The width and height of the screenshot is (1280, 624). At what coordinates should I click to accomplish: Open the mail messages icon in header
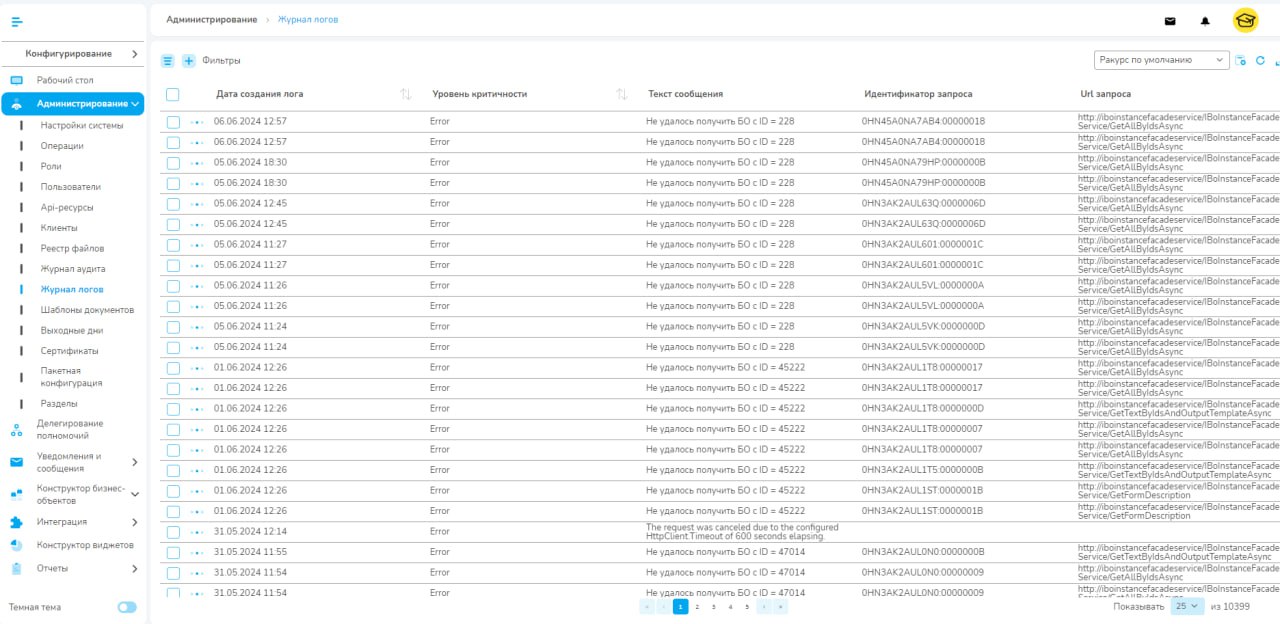click(x=1170, y=20)
